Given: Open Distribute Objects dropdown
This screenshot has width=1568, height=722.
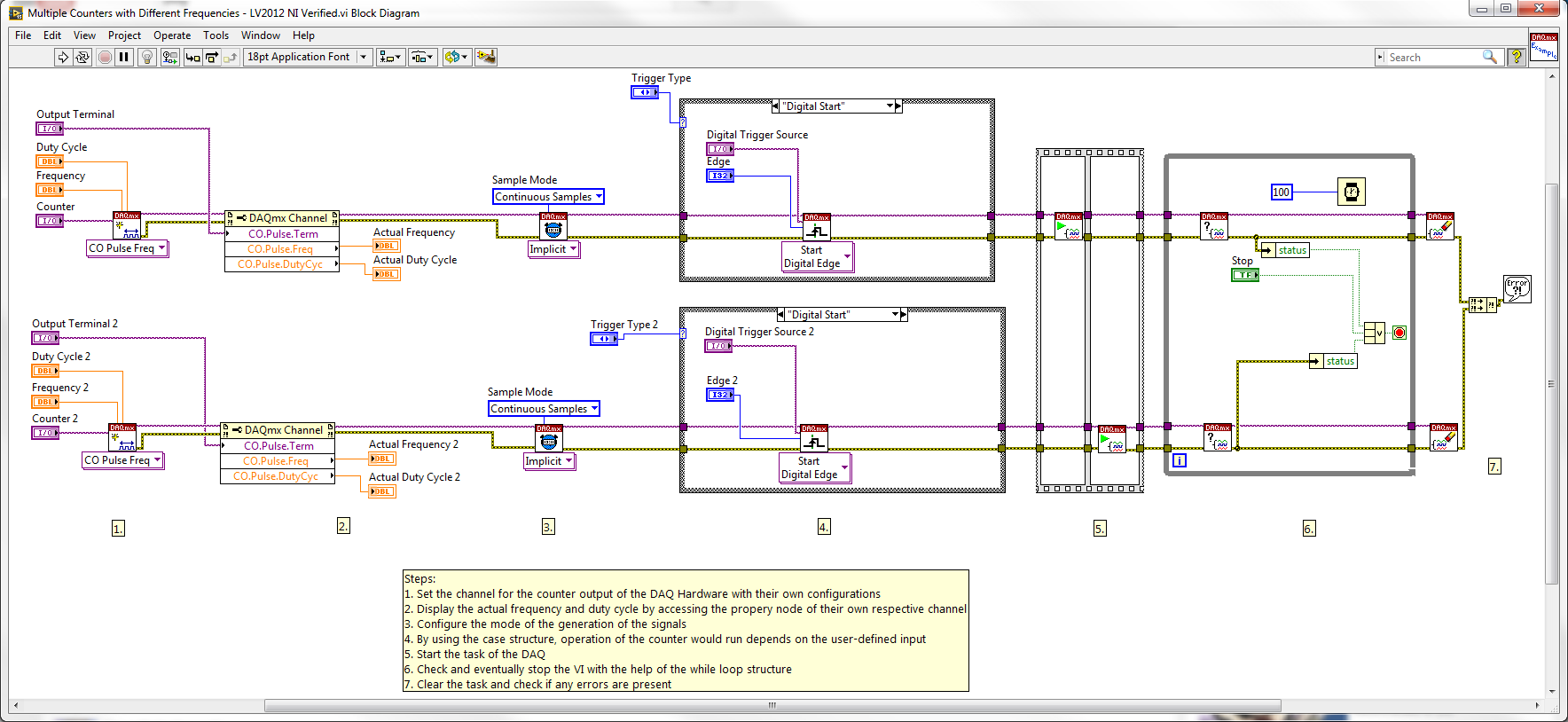Looking at the screenshot, I should tap(422, 57).
